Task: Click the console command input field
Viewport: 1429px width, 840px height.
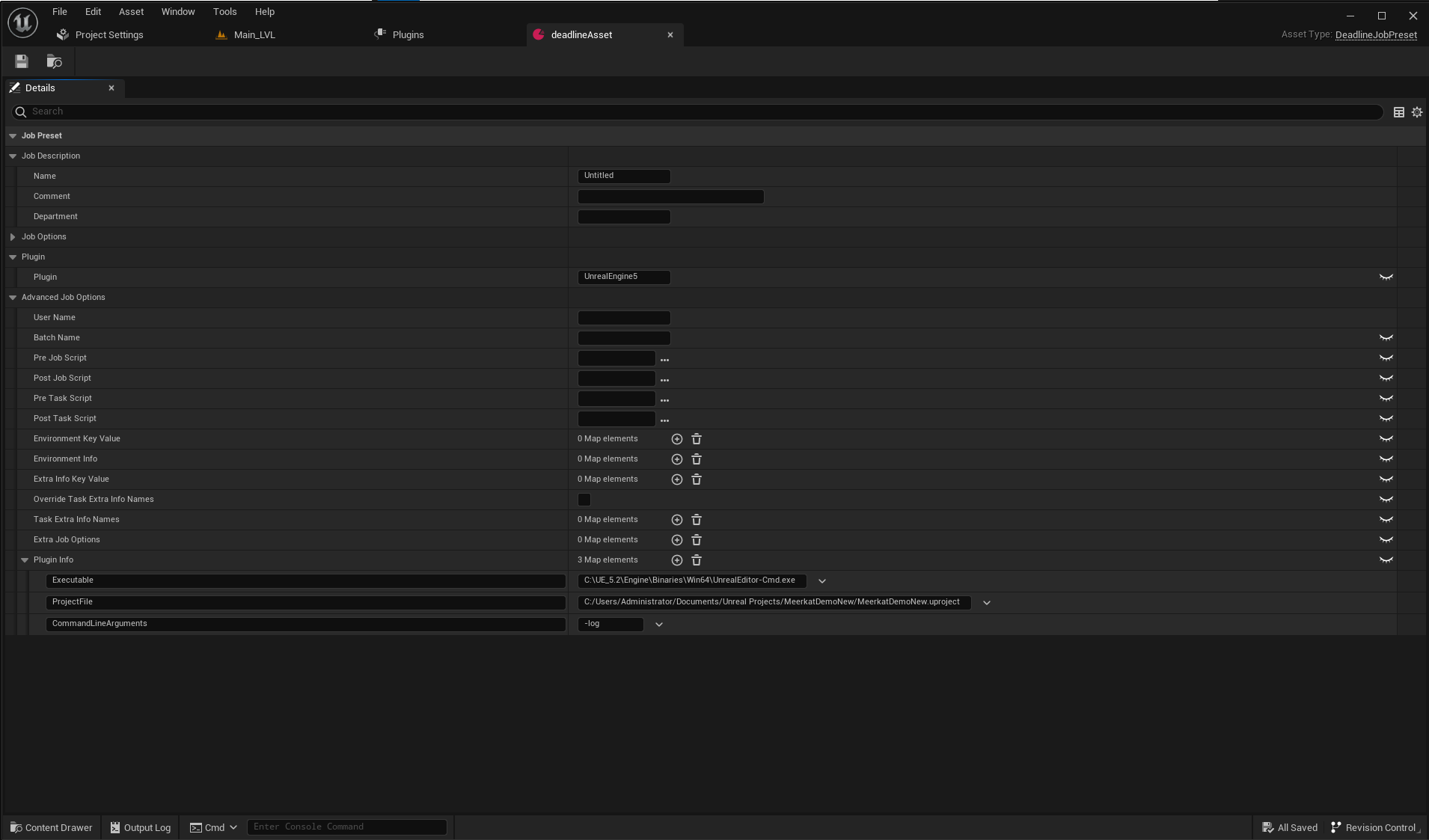Action: pos(346,827)
